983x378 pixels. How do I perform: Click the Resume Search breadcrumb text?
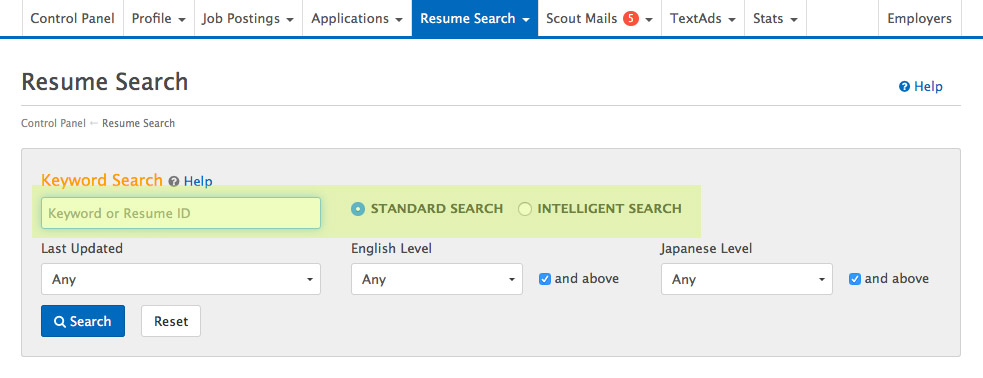pos(139,123)
